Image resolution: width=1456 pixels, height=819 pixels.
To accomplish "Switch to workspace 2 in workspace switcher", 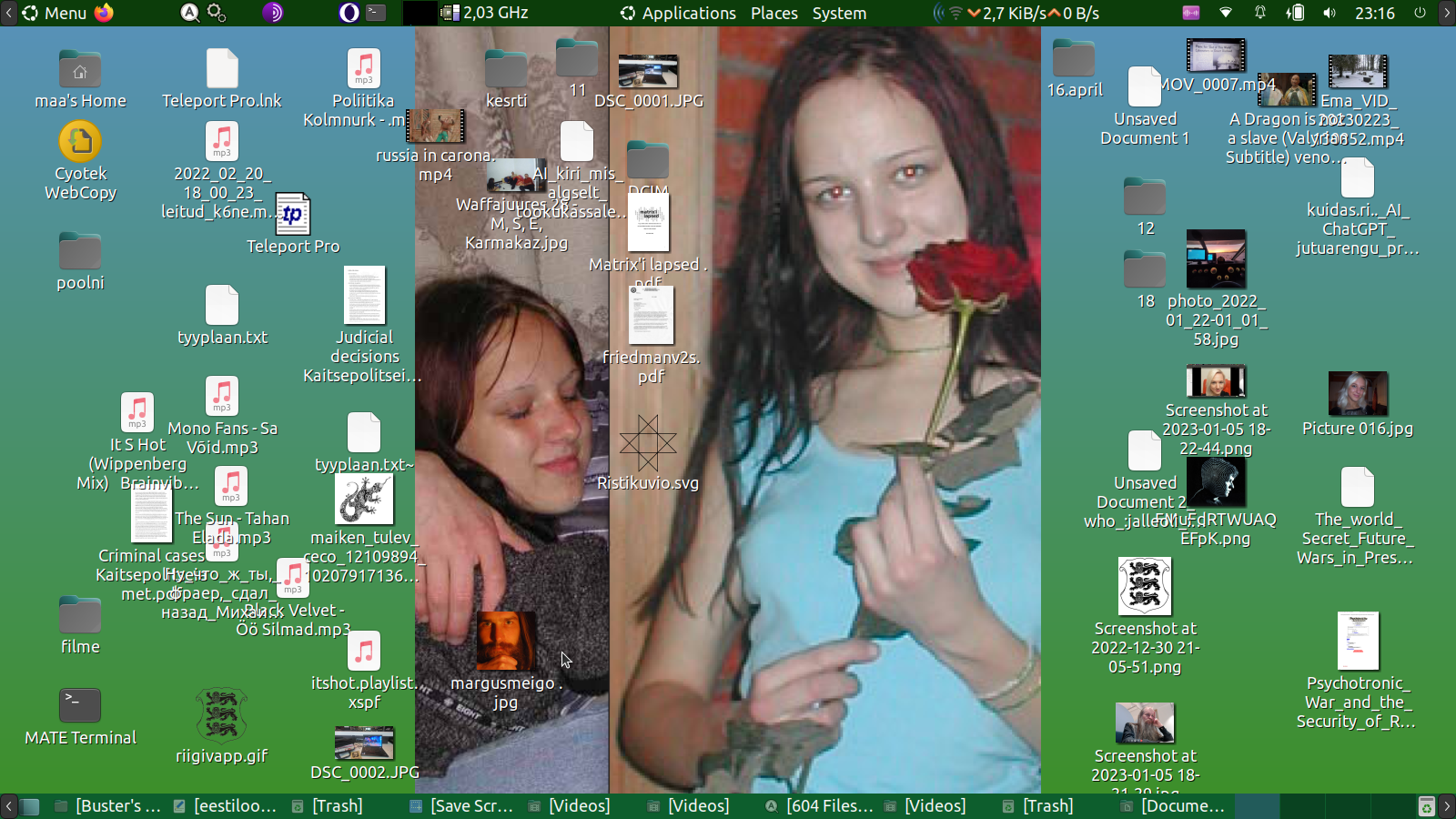I will click(1302, 806).
